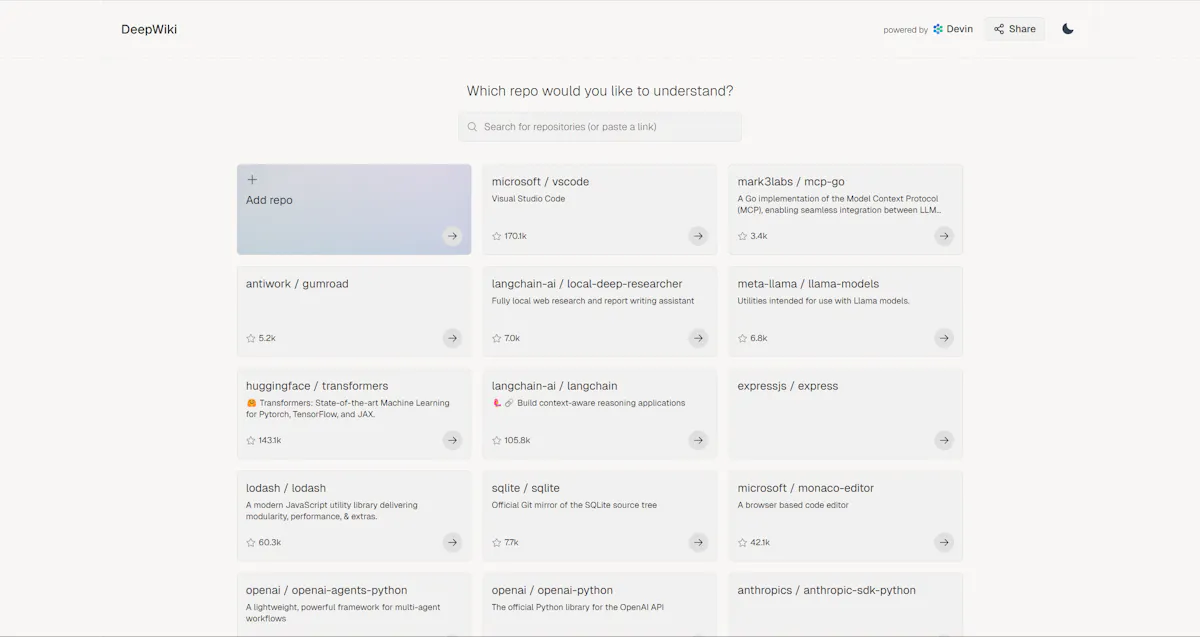Open arrow on microsoft / vscode card
The height and width of the screenshot is (637, 1200).
(x=698, y=236)
